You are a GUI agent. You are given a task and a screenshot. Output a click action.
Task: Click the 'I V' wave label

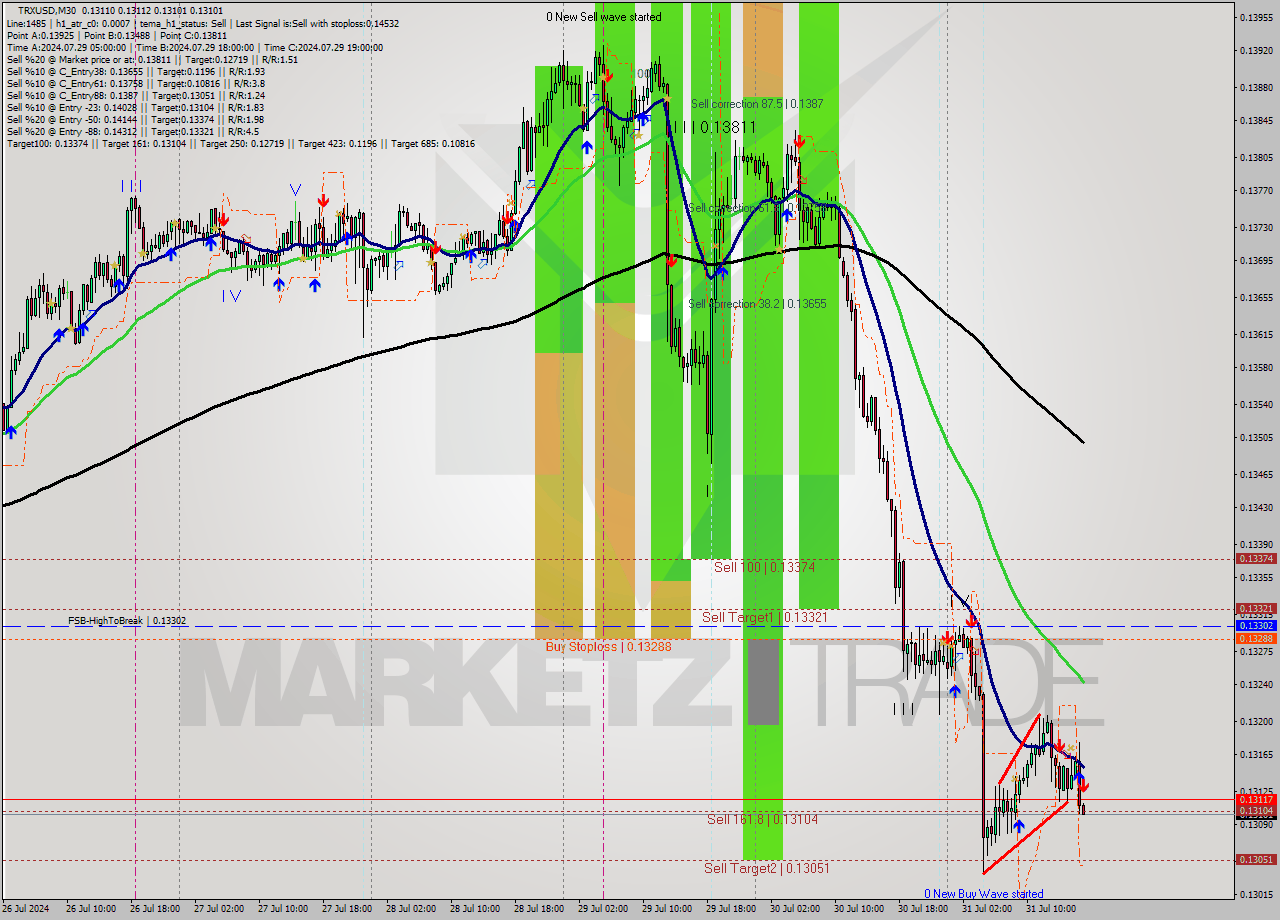(x=231, y=295)
